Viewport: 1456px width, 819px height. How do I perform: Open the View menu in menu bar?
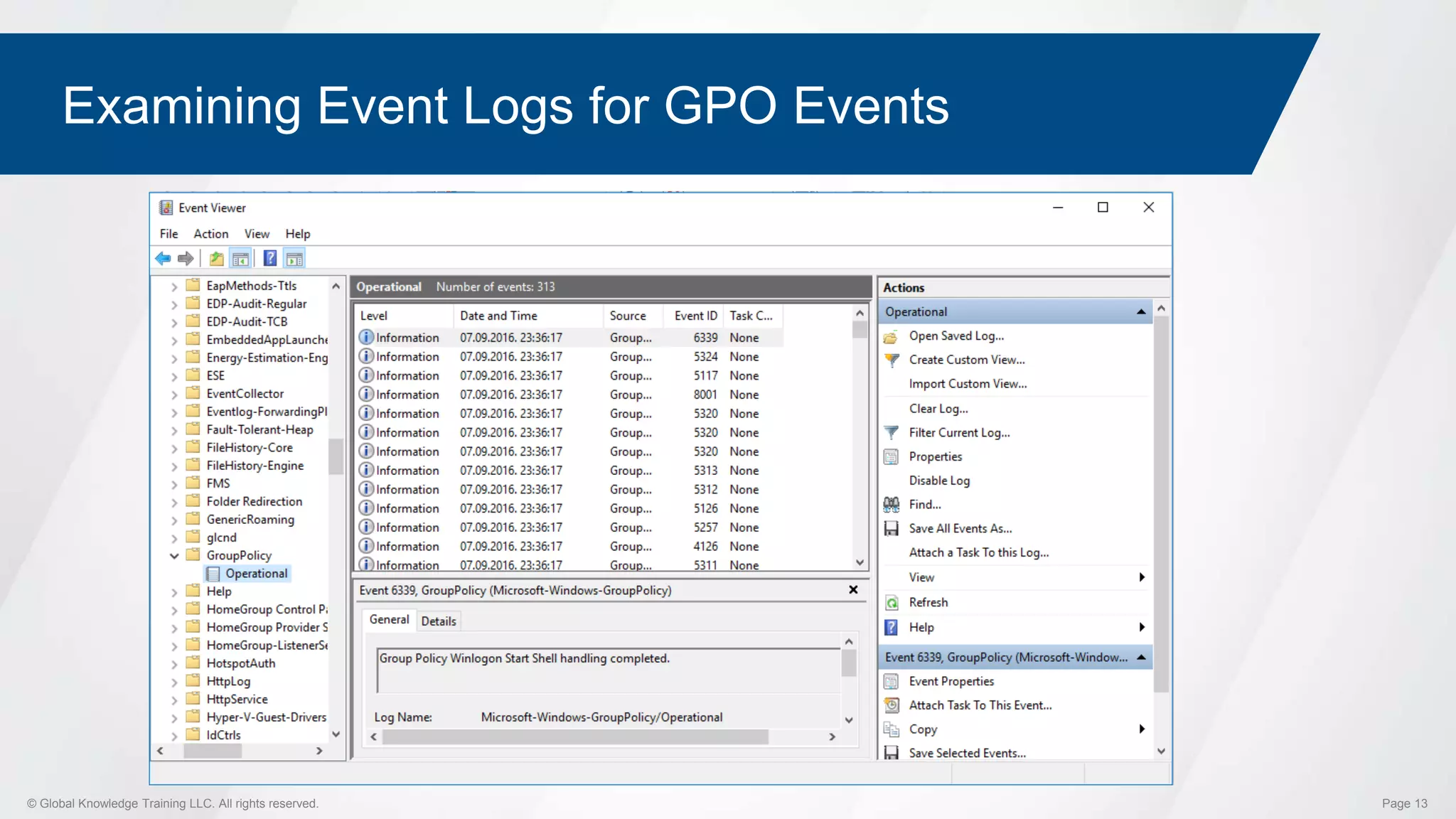point(257,234)
